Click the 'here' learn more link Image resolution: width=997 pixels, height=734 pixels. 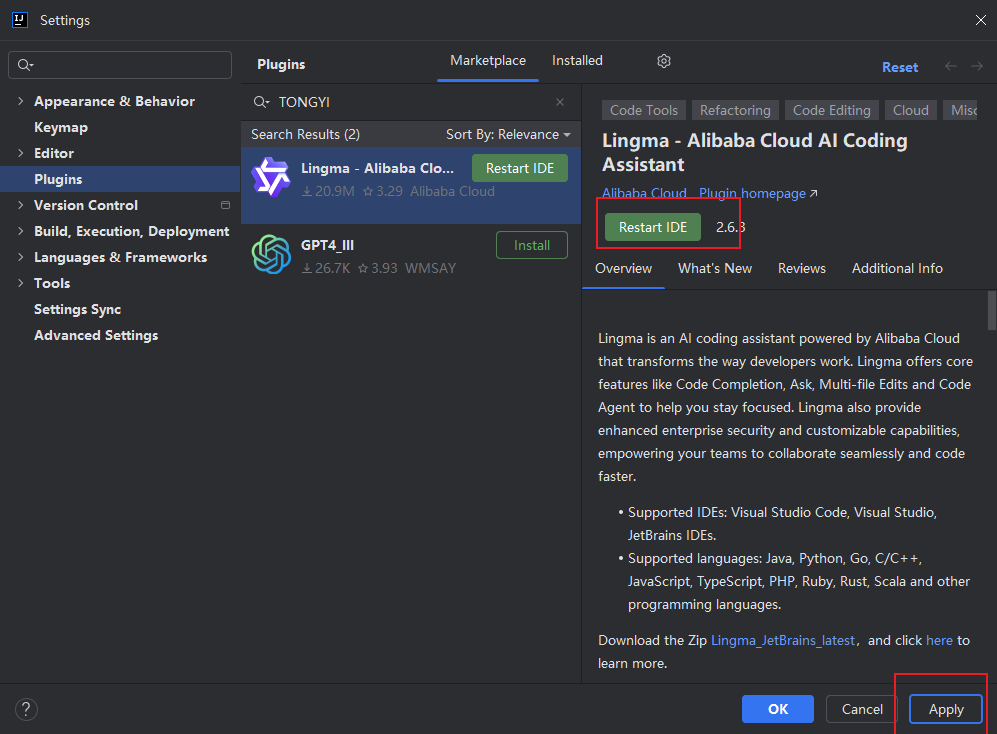point(939,641)
